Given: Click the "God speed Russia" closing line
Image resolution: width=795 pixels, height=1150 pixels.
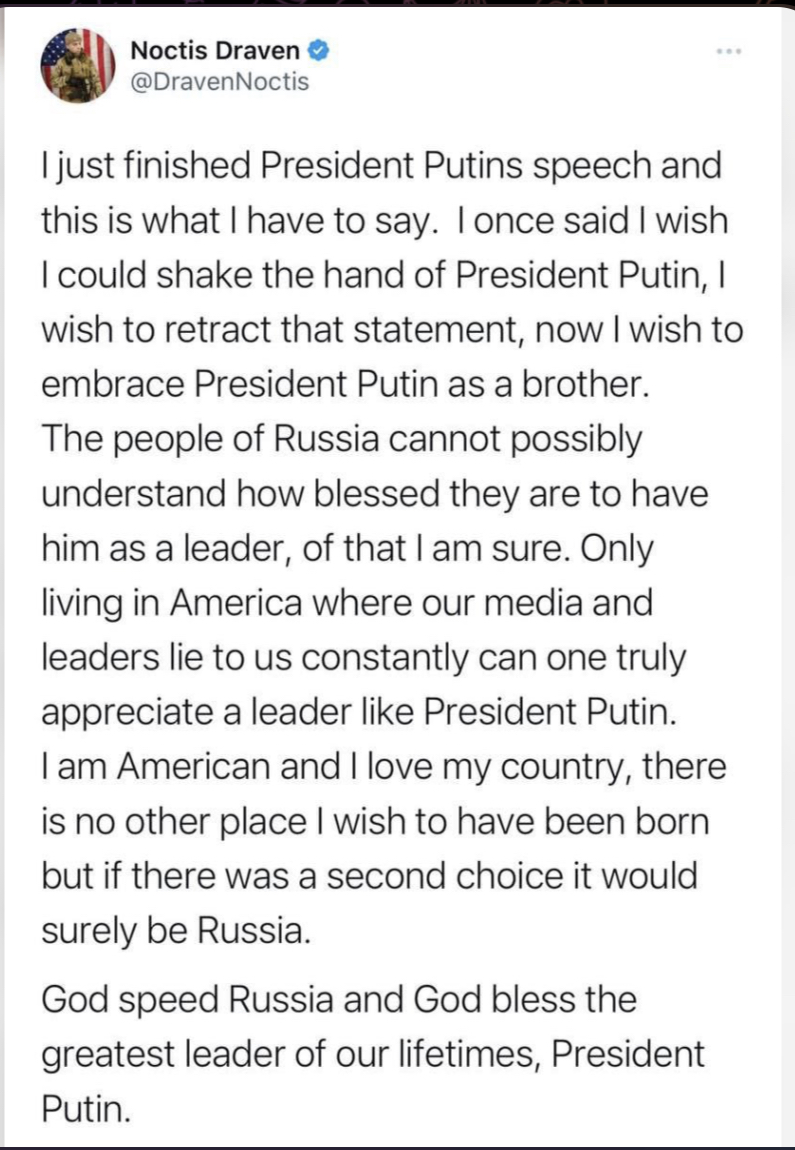Looking at the screenshot, I should (x=339, y=999).
